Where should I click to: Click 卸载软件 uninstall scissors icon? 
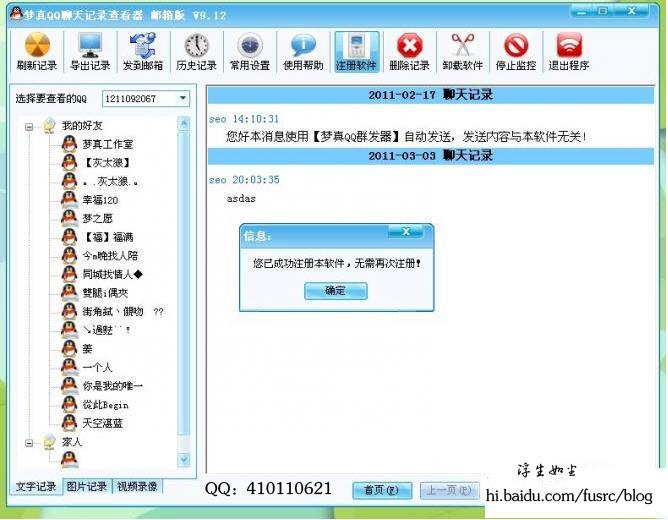(463, 52)
